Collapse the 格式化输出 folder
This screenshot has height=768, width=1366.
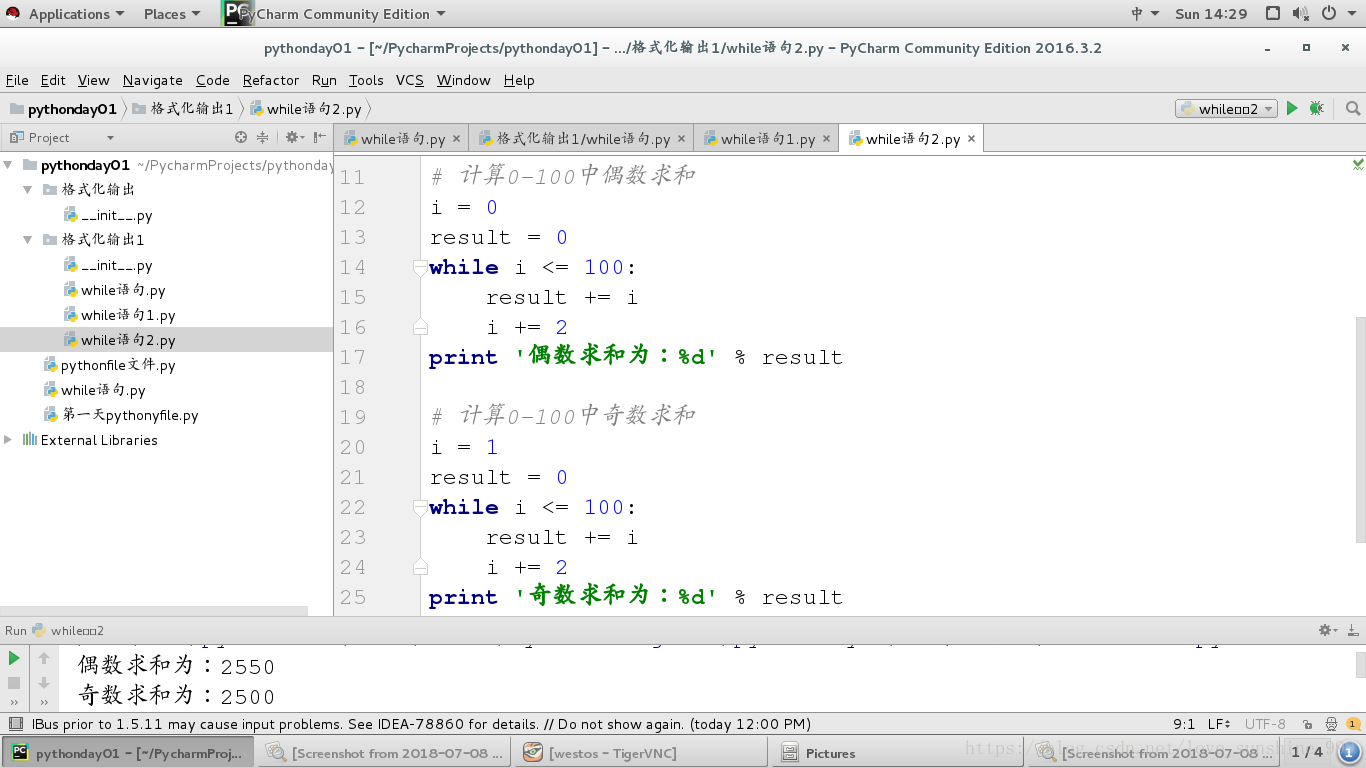click(x=29, y=189)
